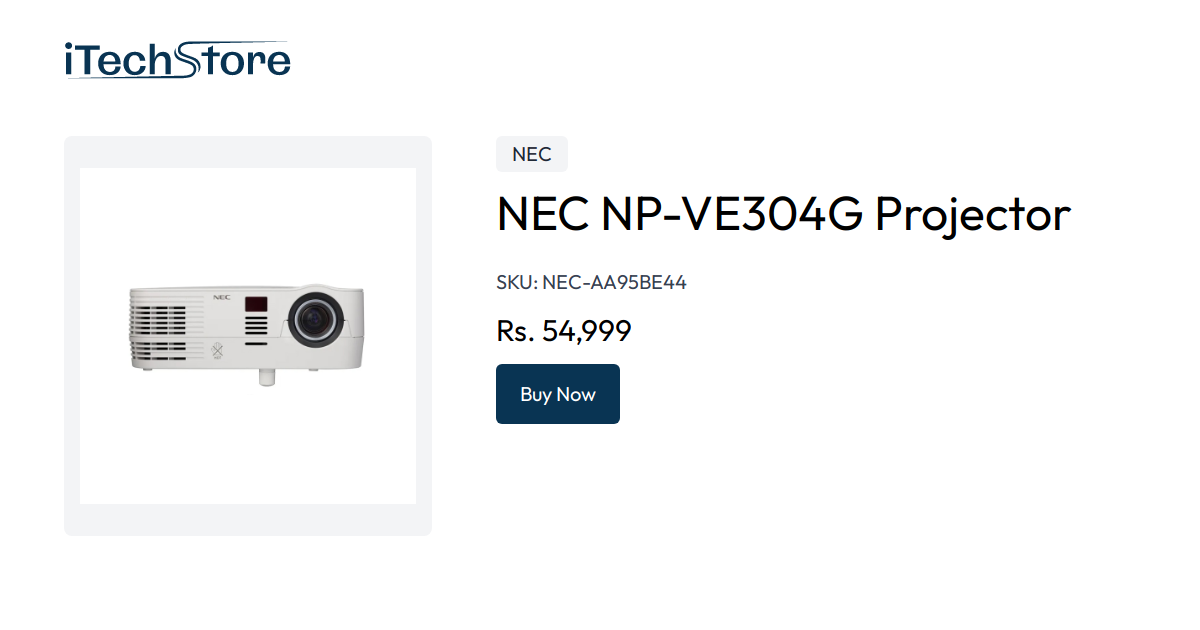Open the NEC category label
This screenshot has width=1200, height=630.
[x=531, y=154]
